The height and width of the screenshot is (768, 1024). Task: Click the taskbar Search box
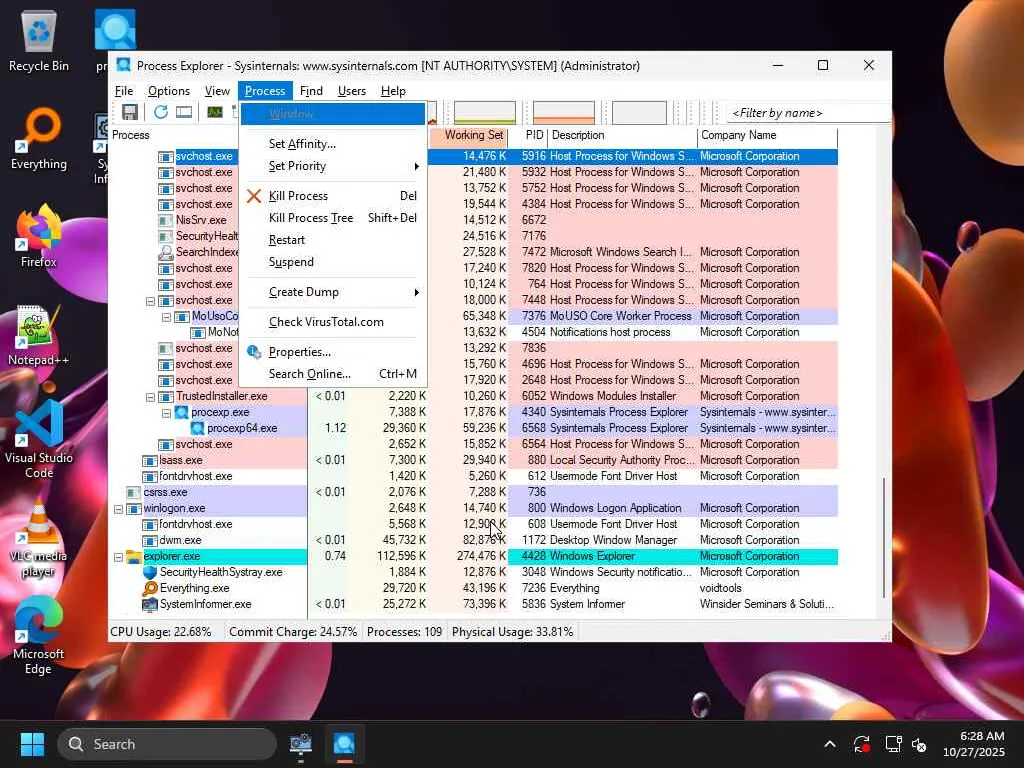(167, 744)
